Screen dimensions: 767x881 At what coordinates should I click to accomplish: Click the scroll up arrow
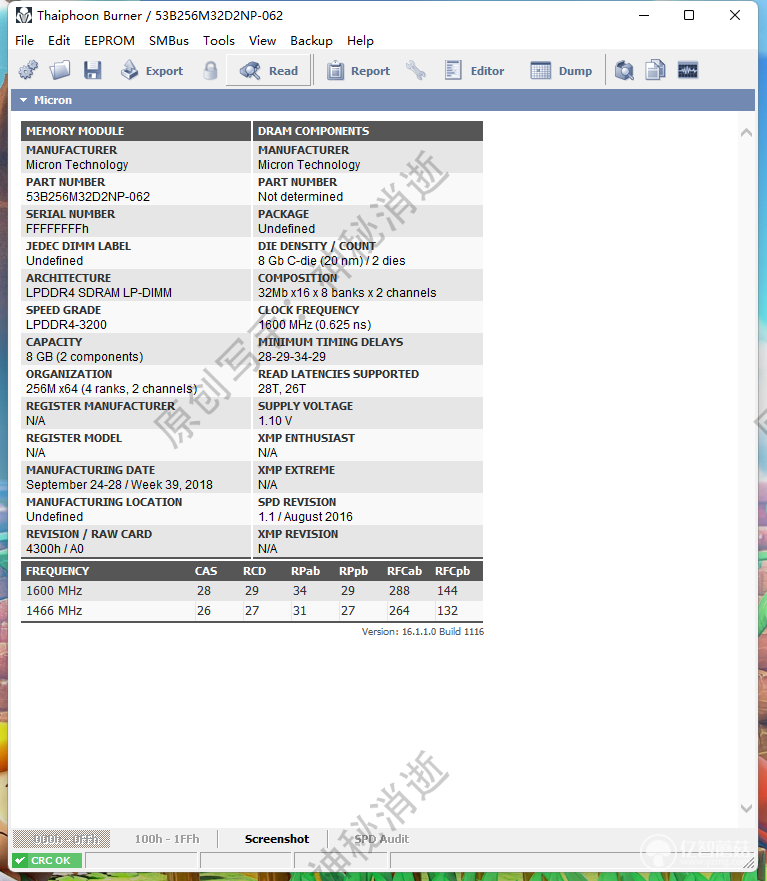tap(746, 133)
